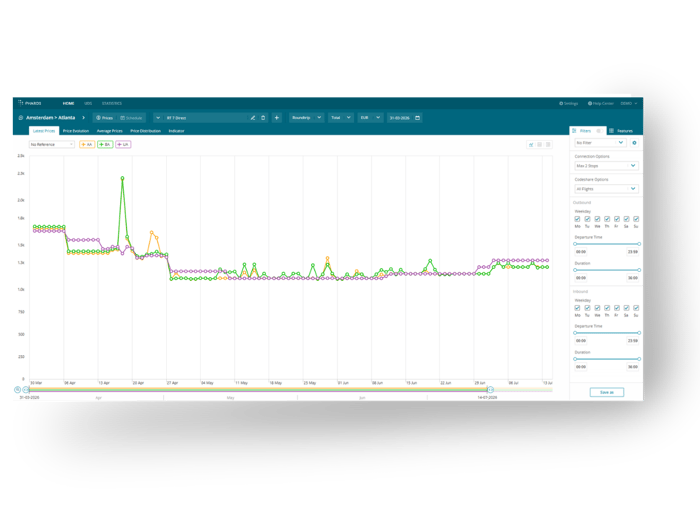
Task: Open the Roundtrip dropdown
Action: click(306, 118)
